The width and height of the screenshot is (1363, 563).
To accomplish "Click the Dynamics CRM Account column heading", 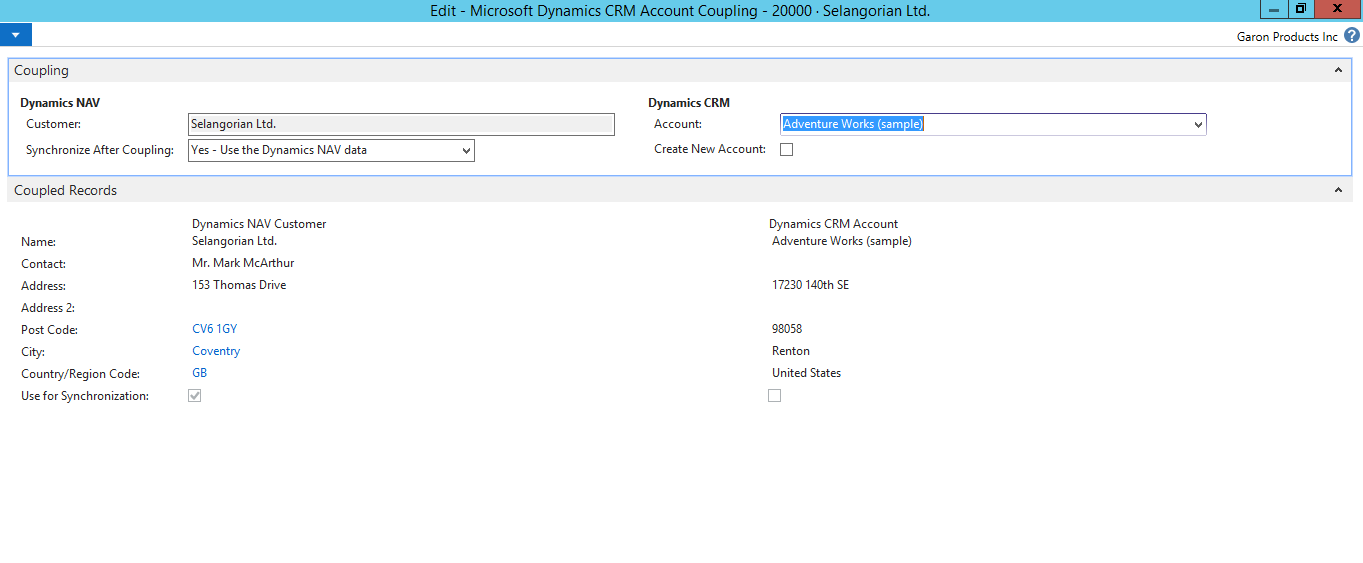I will (x=833, y=224).
